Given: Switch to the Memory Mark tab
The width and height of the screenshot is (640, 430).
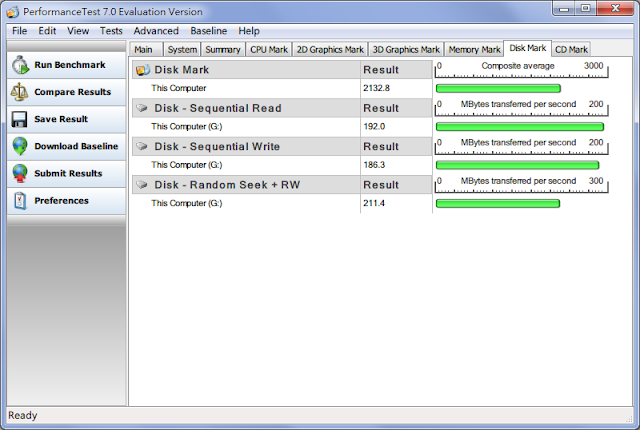Looking at the screenshot, I should click(474, 49).
